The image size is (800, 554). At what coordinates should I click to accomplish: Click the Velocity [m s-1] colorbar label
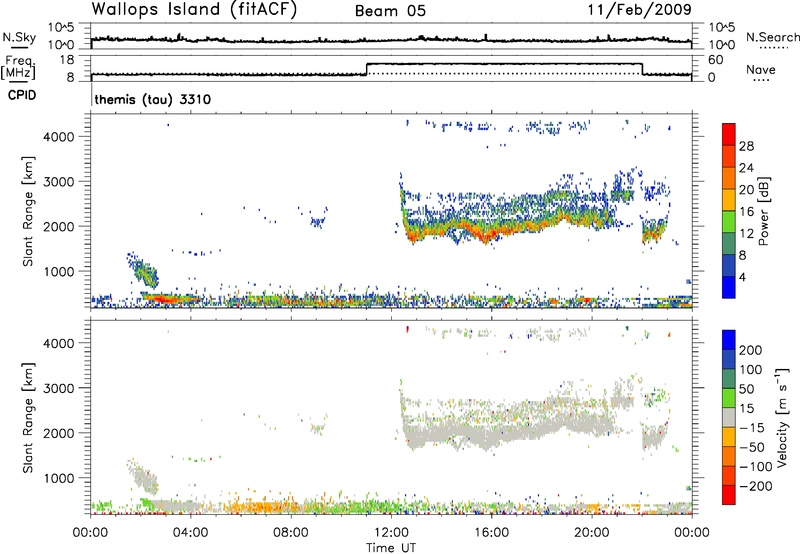(x=781, y=417)
